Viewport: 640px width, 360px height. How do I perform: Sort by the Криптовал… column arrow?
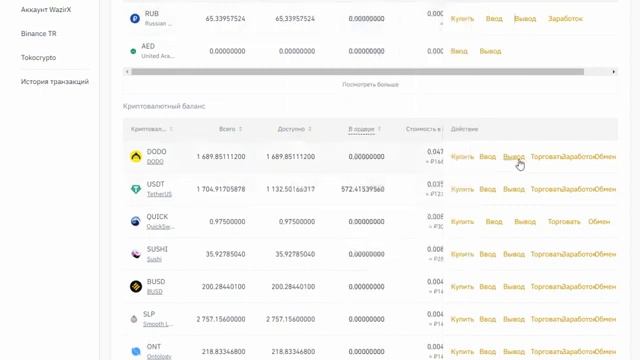[x=171, y=129]
